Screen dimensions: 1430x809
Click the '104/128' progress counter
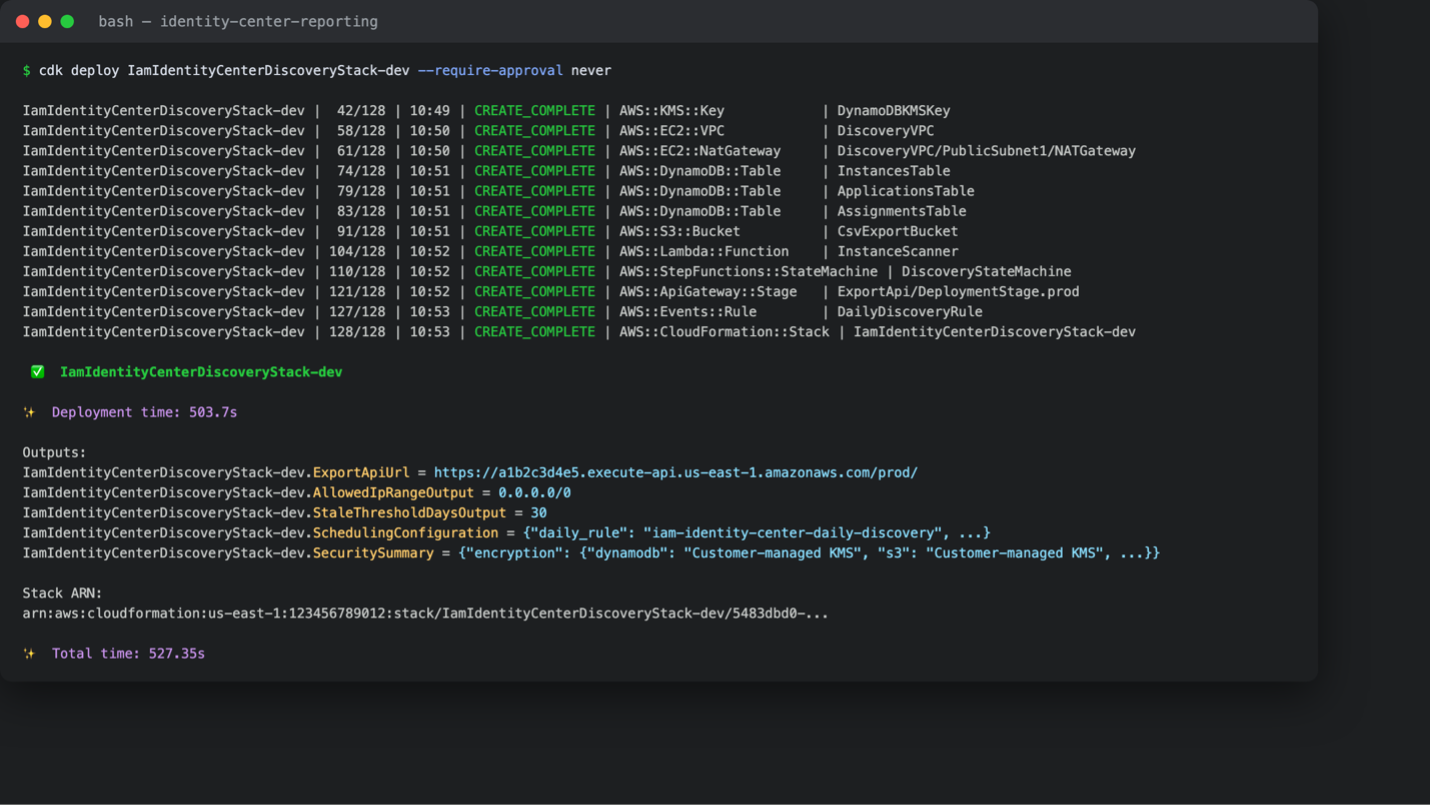coord(357,251)
